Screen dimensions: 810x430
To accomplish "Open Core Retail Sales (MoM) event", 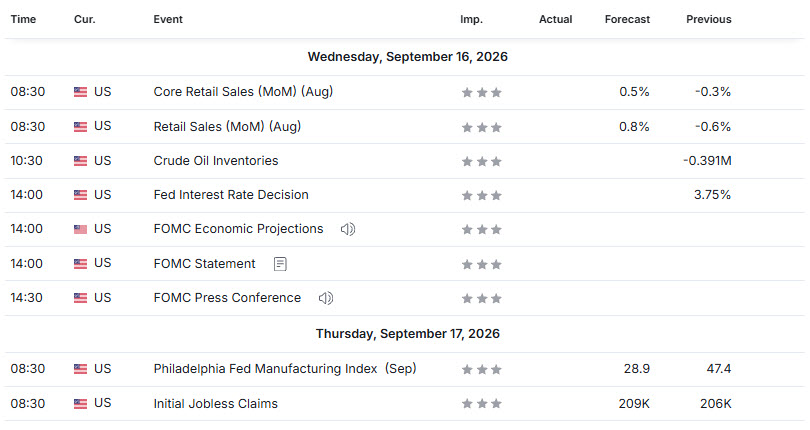I will pyautogui.click(x=243, y=92).
